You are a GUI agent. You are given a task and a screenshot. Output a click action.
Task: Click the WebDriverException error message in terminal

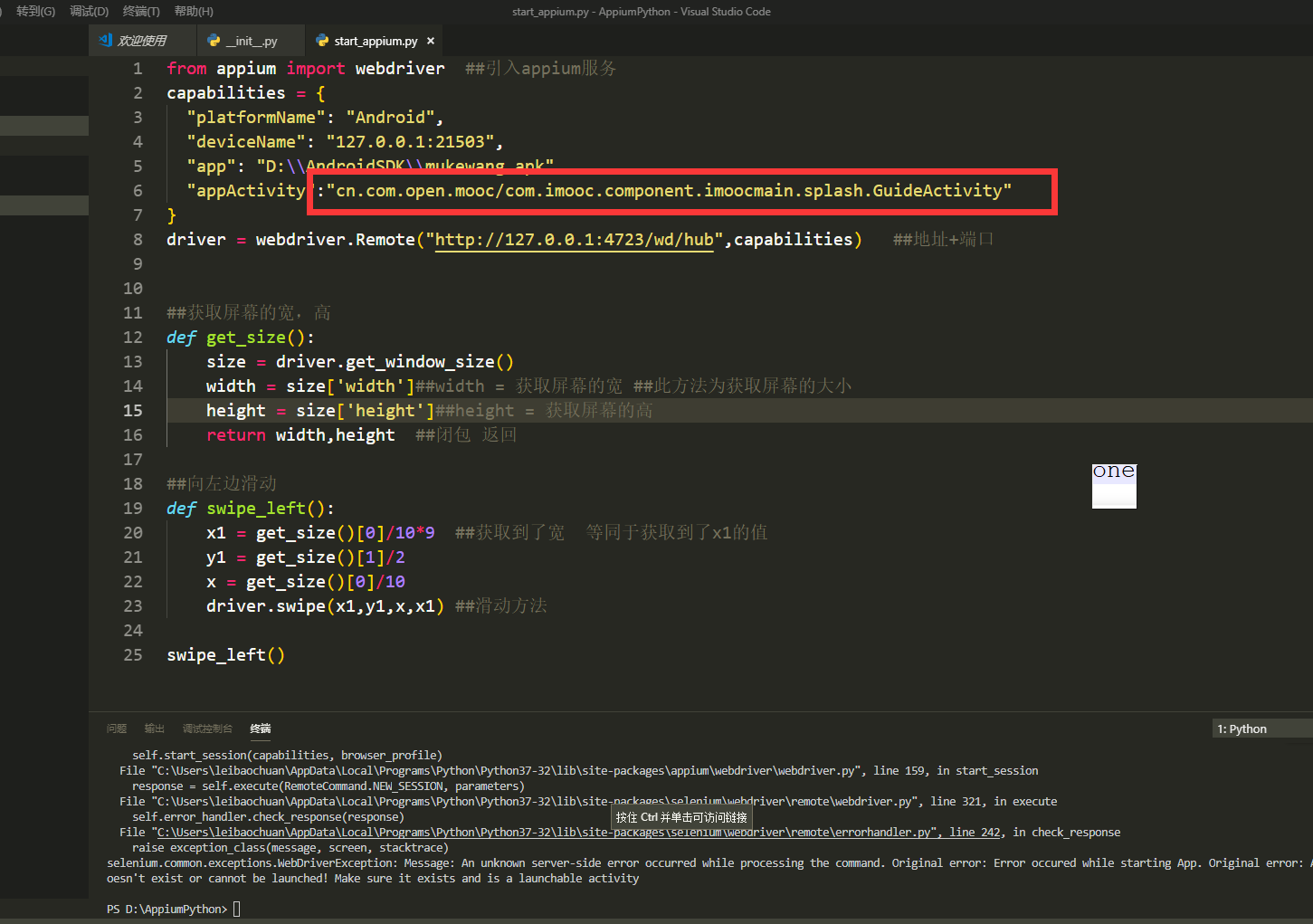(709, 871)
